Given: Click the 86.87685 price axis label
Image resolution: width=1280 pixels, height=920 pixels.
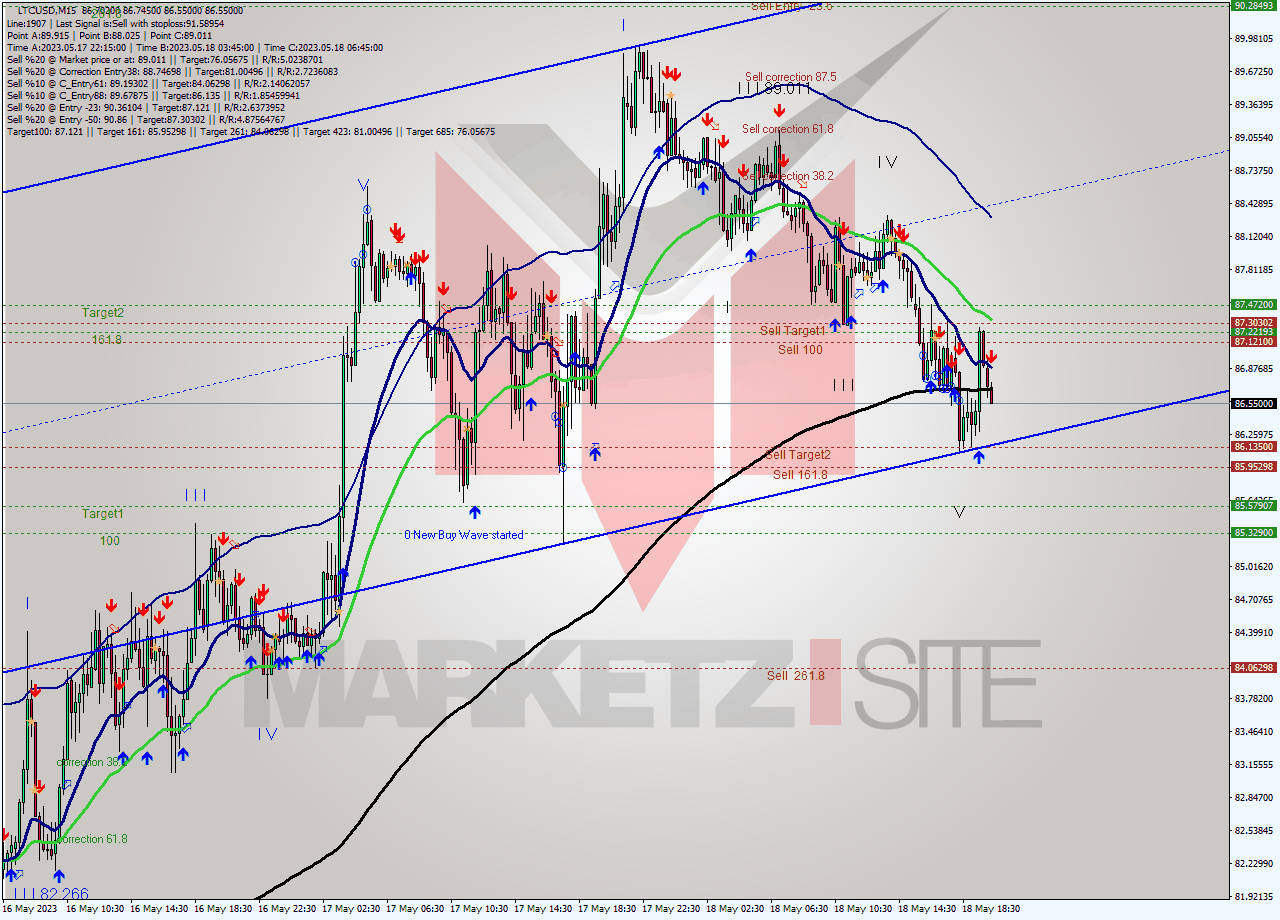Looking at the screenshot, I should pos(1253,369).
